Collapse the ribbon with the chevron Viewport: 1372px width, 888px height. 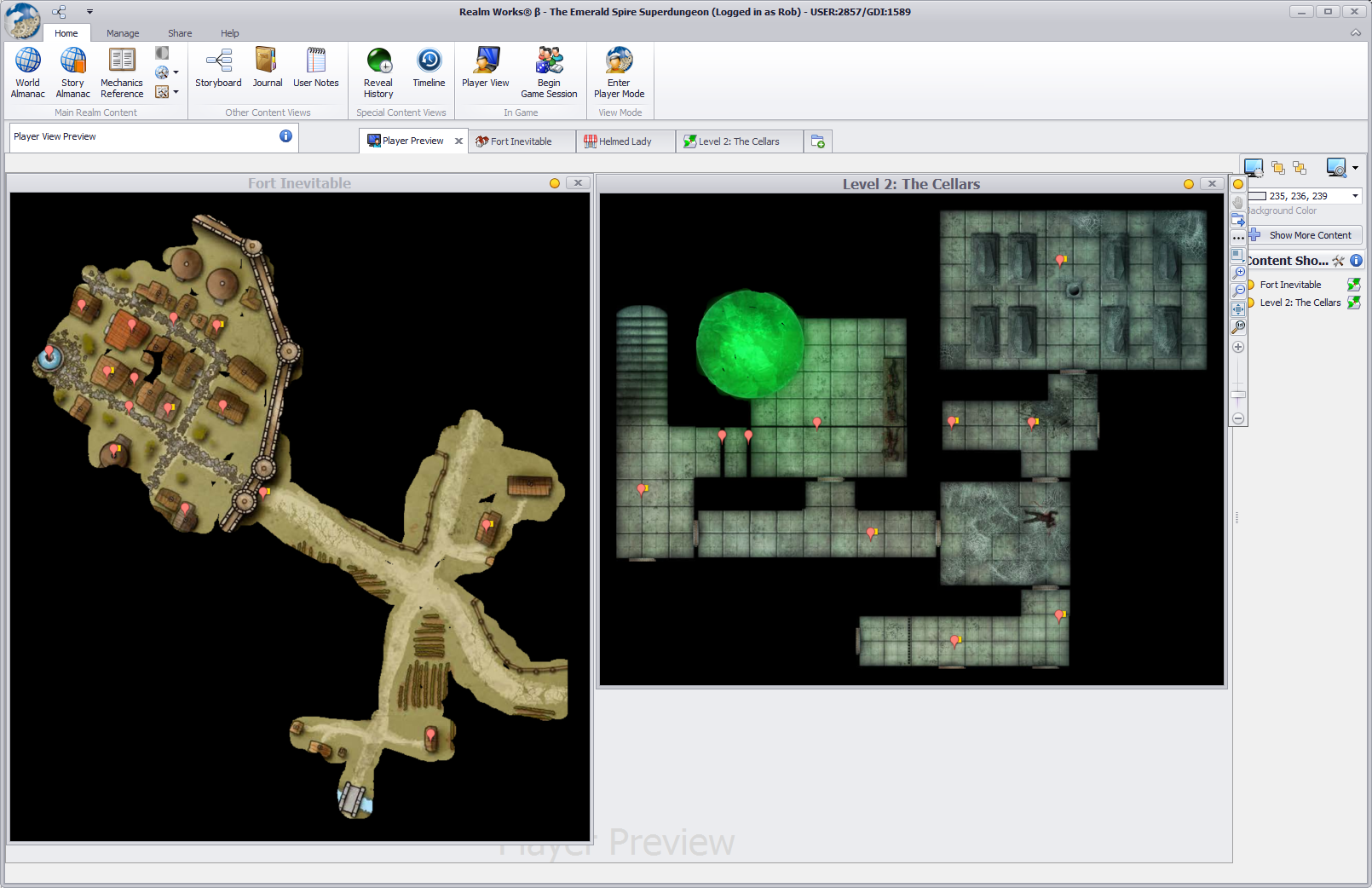(x=1356, y=33)
